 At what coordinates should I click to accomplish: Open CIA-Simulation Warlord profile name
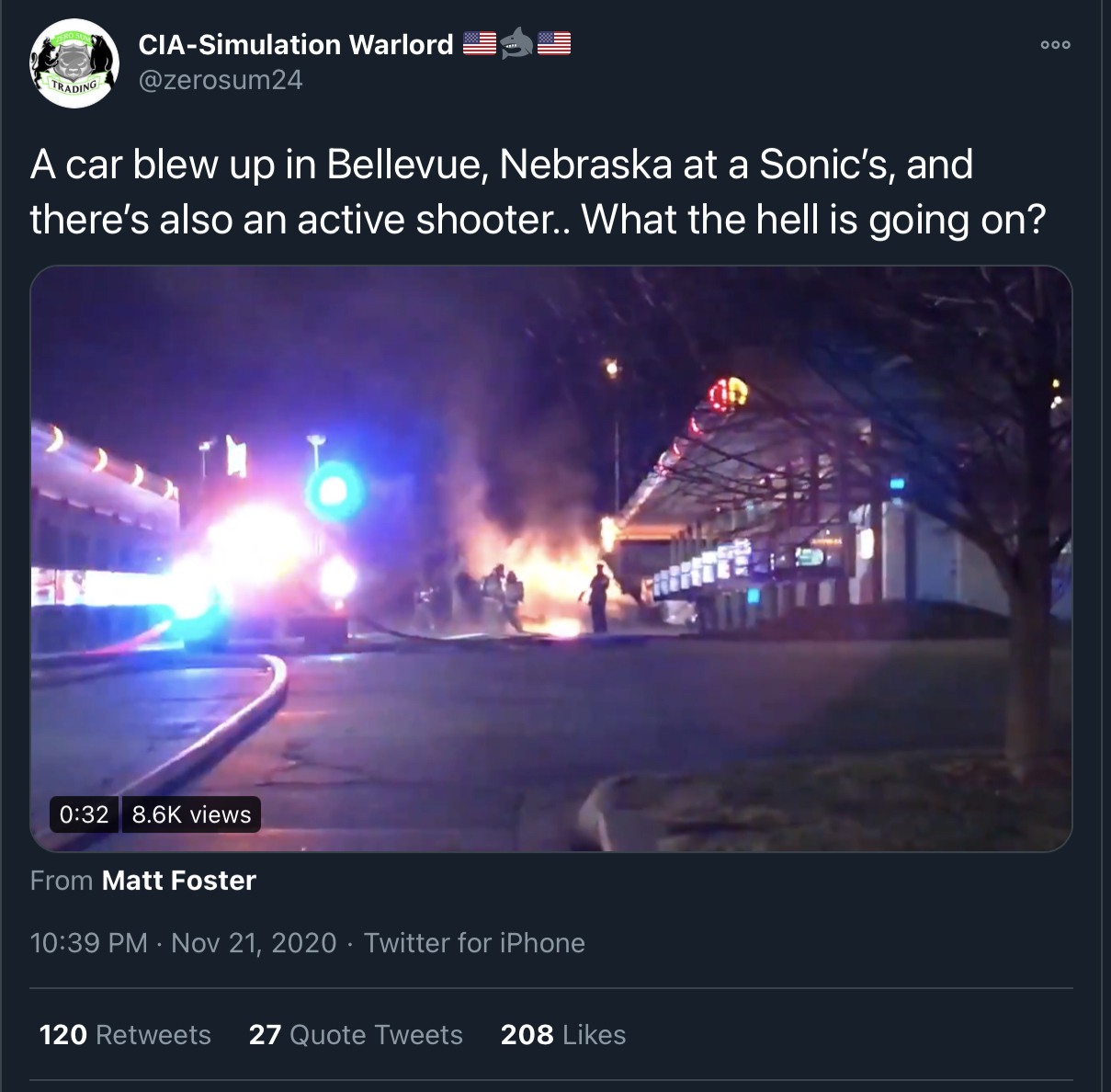pyautogui.click(x=296, y=44)
